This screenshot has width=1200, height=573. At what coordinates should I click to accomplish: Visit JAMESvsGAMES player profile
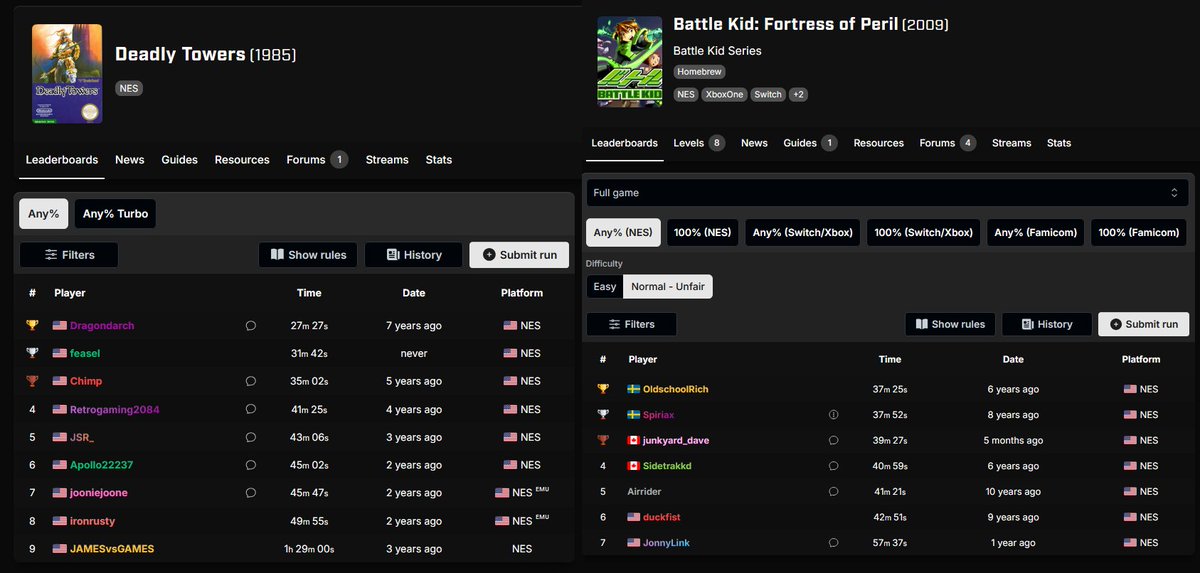click(x=112, y=549)
